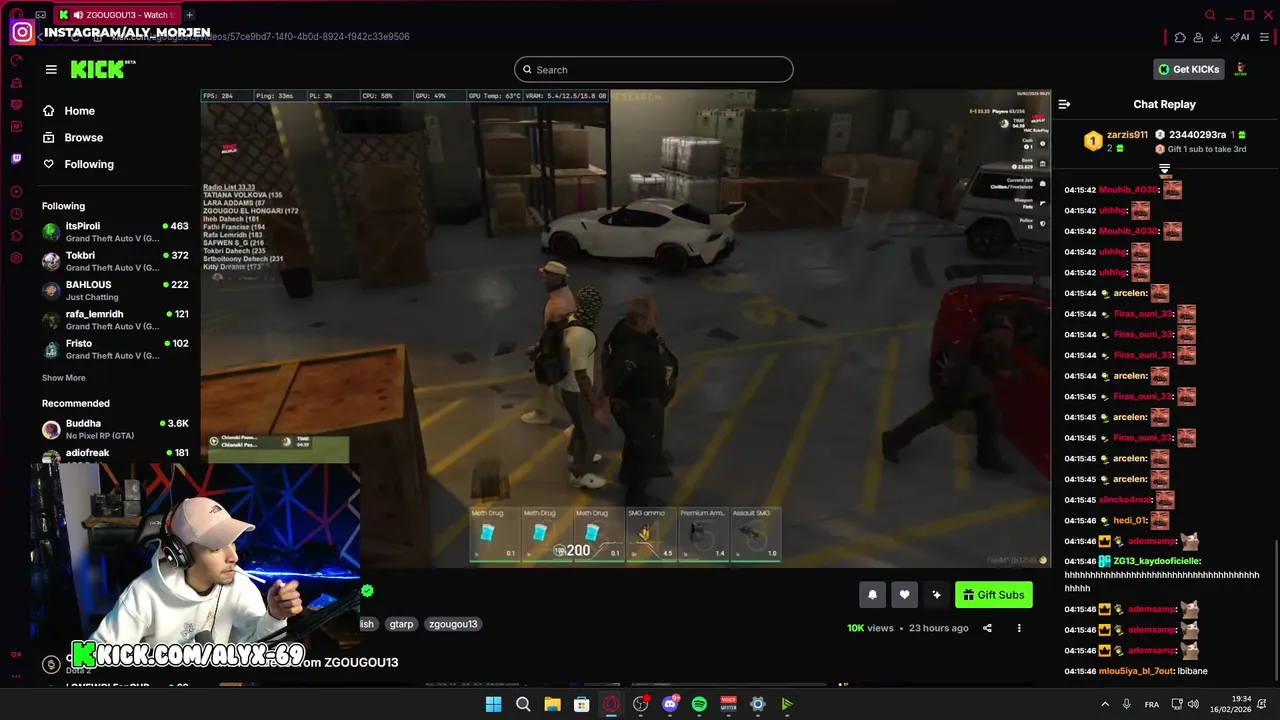Image resolution: width=1280 pixels, height=720 pixels.
Task: Click on the video player area
Action: (625, 328)
